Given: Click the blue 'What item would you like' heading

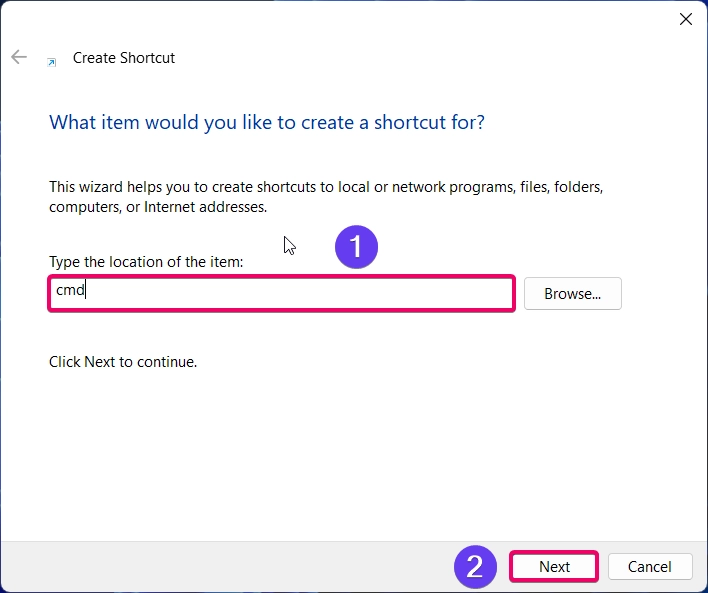Looking at the screenshot, I should point(267,122).
